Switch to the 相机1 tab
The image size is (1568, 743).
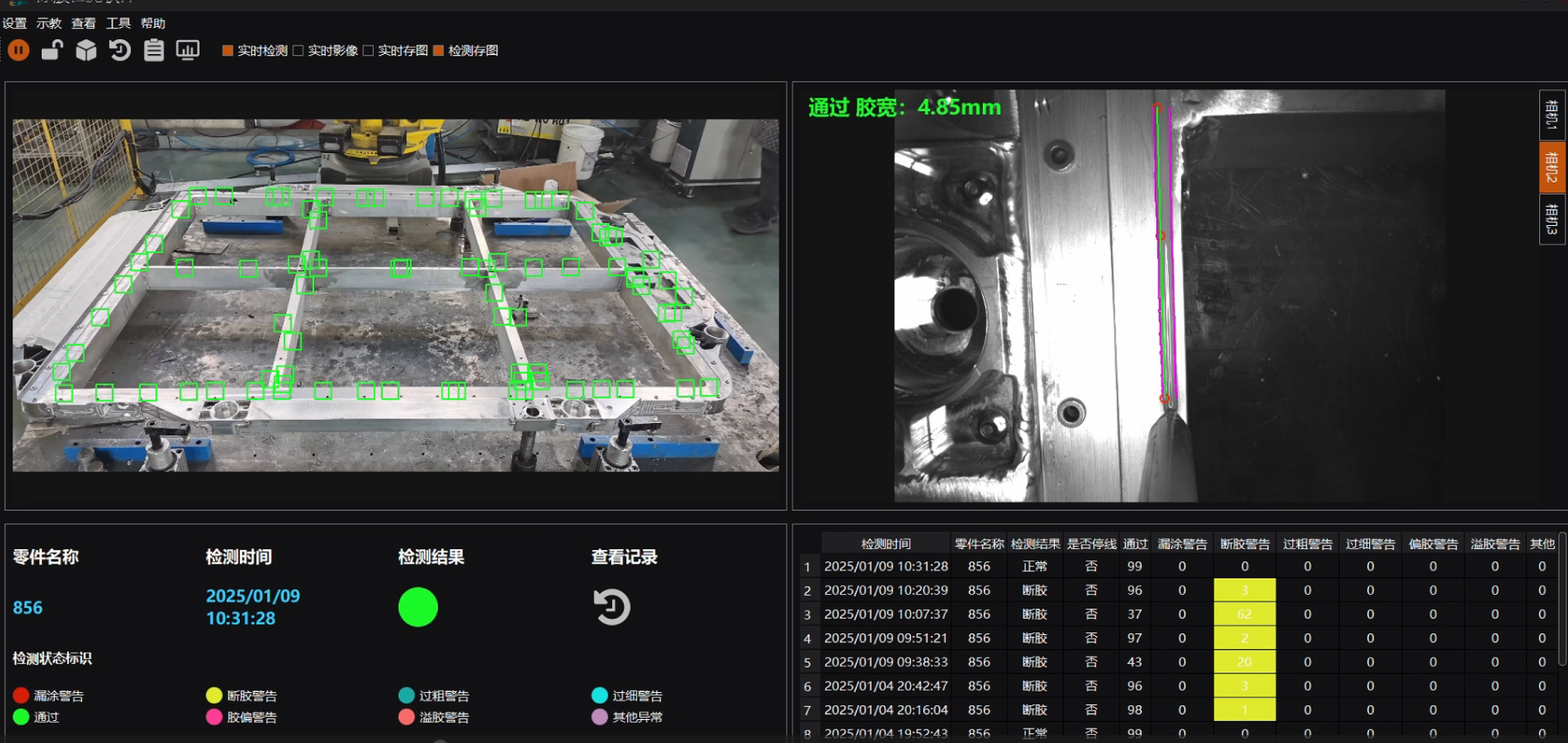click(1552, 114)
